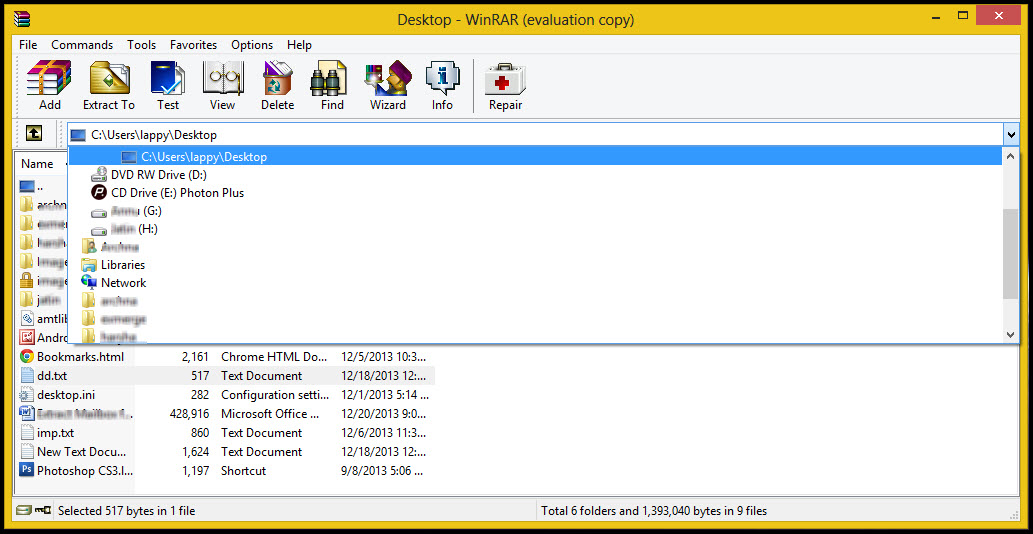
Task: Click the '..' parent folder row
Action: click(42, 186)
